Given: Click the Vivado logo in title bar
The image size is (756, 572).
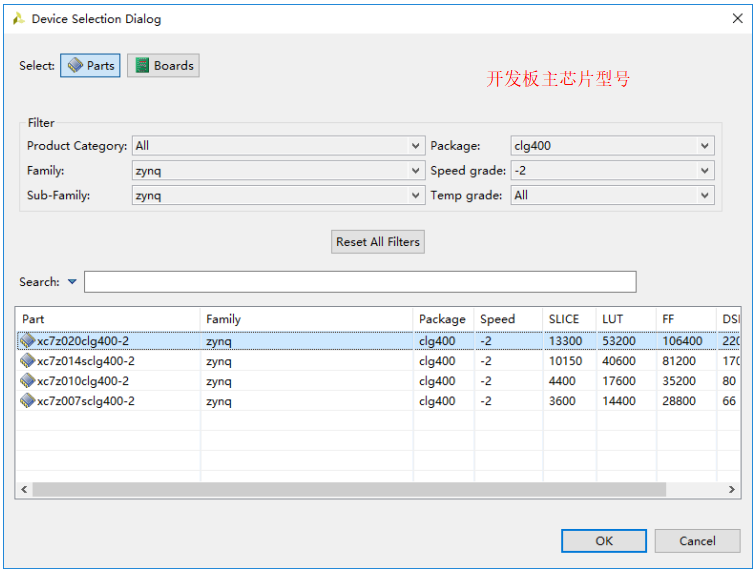Looking at the screenshot, I should [x=18, y=19].
